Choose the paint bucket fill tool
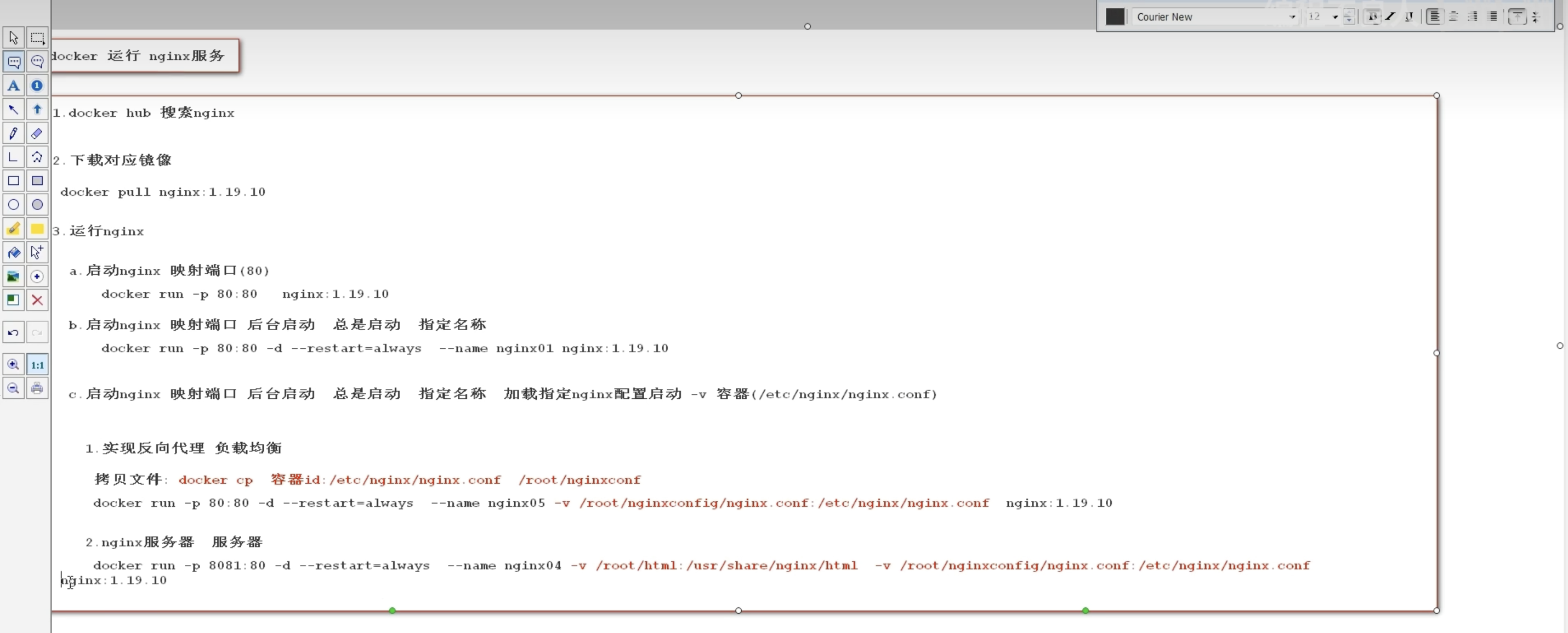Image resolution: width=1568 pixels, height=633 pixels. pyautogui.click(x=13, y=252)
